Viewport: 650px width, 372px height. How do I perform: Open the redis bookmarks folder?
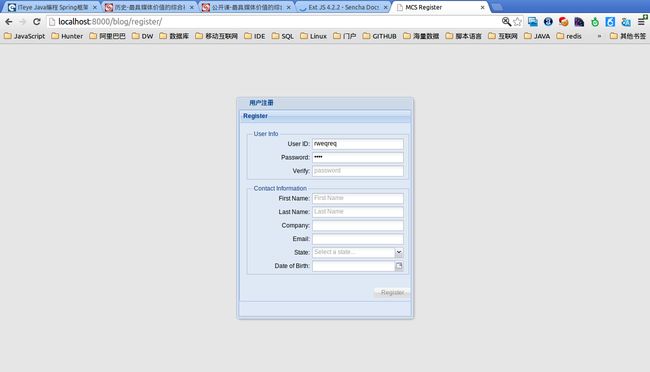click(x=569, y=36)
